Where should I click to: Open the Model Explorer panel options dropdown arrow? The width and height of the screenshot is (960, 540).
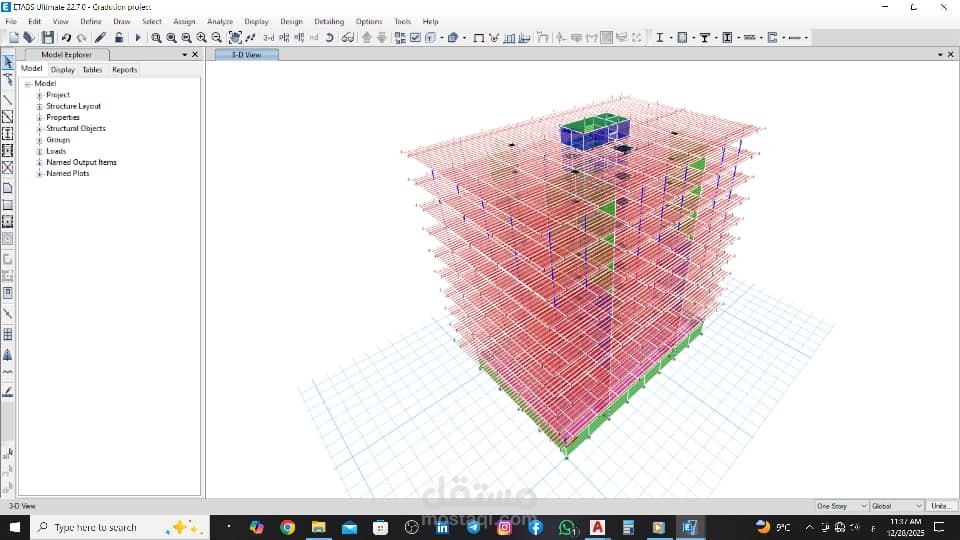point(184,54)
